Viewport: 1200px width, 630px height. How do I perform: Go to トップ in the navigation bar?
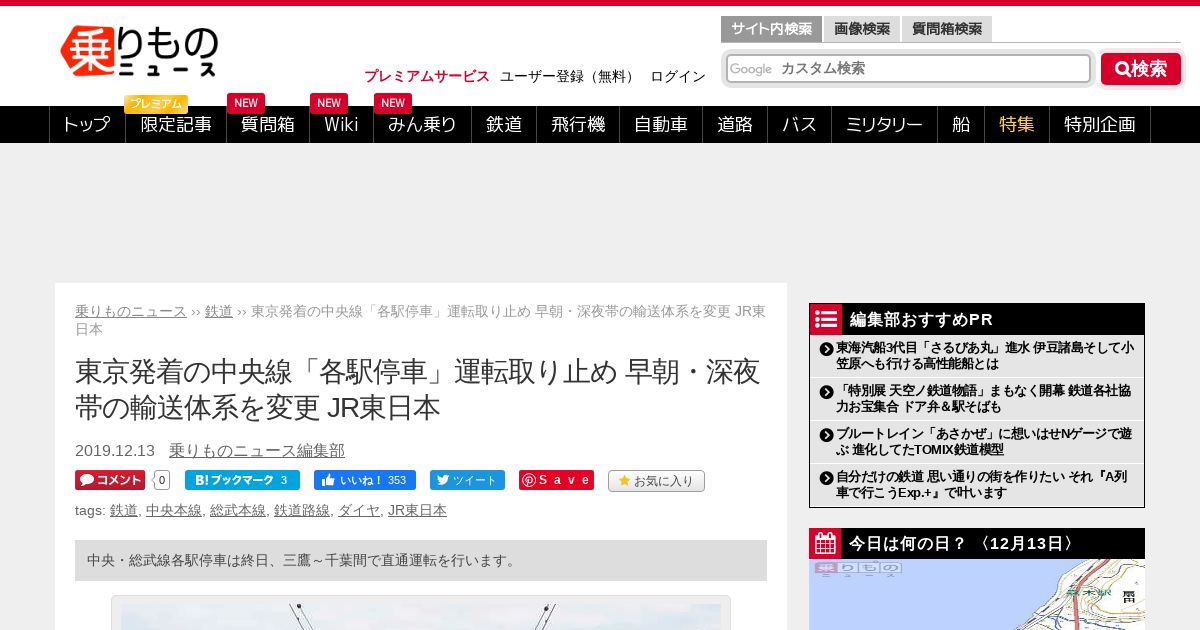[87, 124]
